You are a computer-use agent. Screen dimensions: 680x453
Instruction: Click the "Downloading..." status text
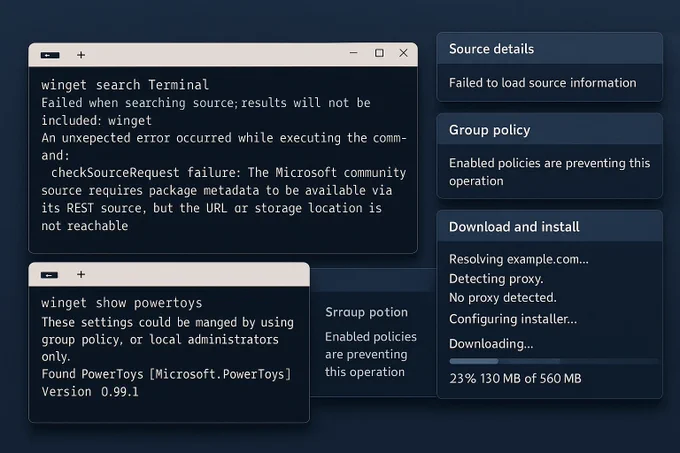pos(491,344)
